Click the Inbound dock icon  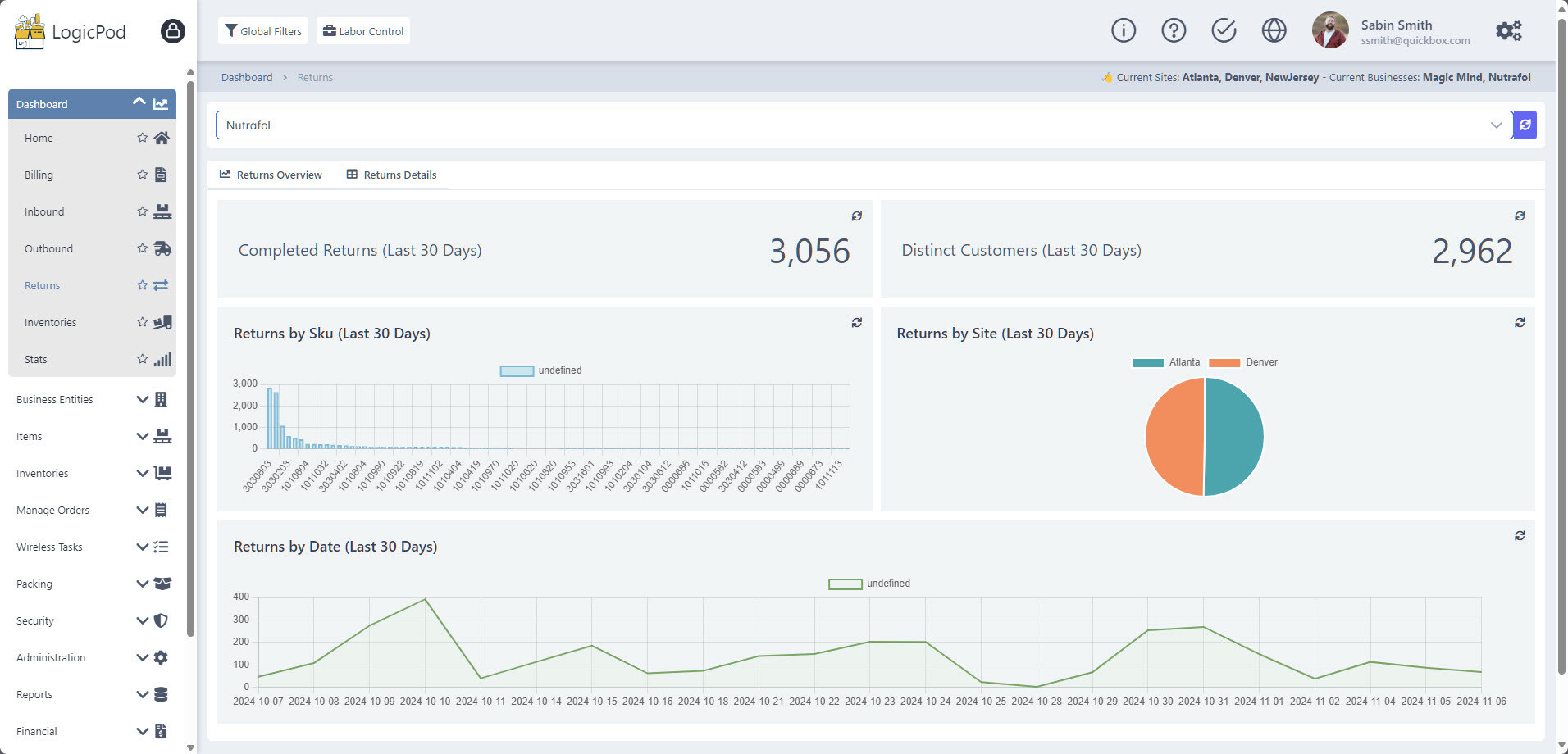[x=162, y=211]
